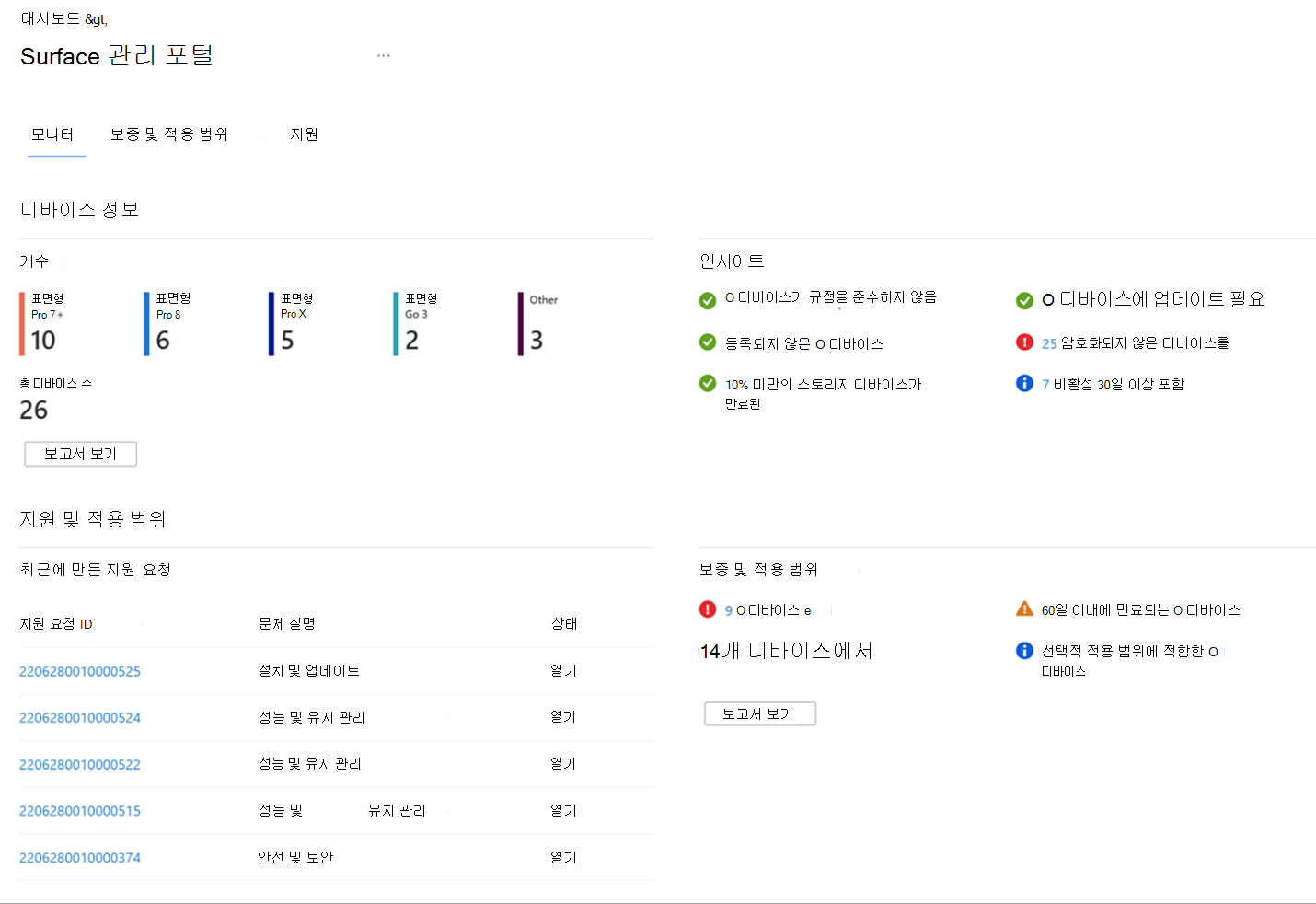Click green check icon for devices needing updates
1316x904 pixels.
point(1024,300)
